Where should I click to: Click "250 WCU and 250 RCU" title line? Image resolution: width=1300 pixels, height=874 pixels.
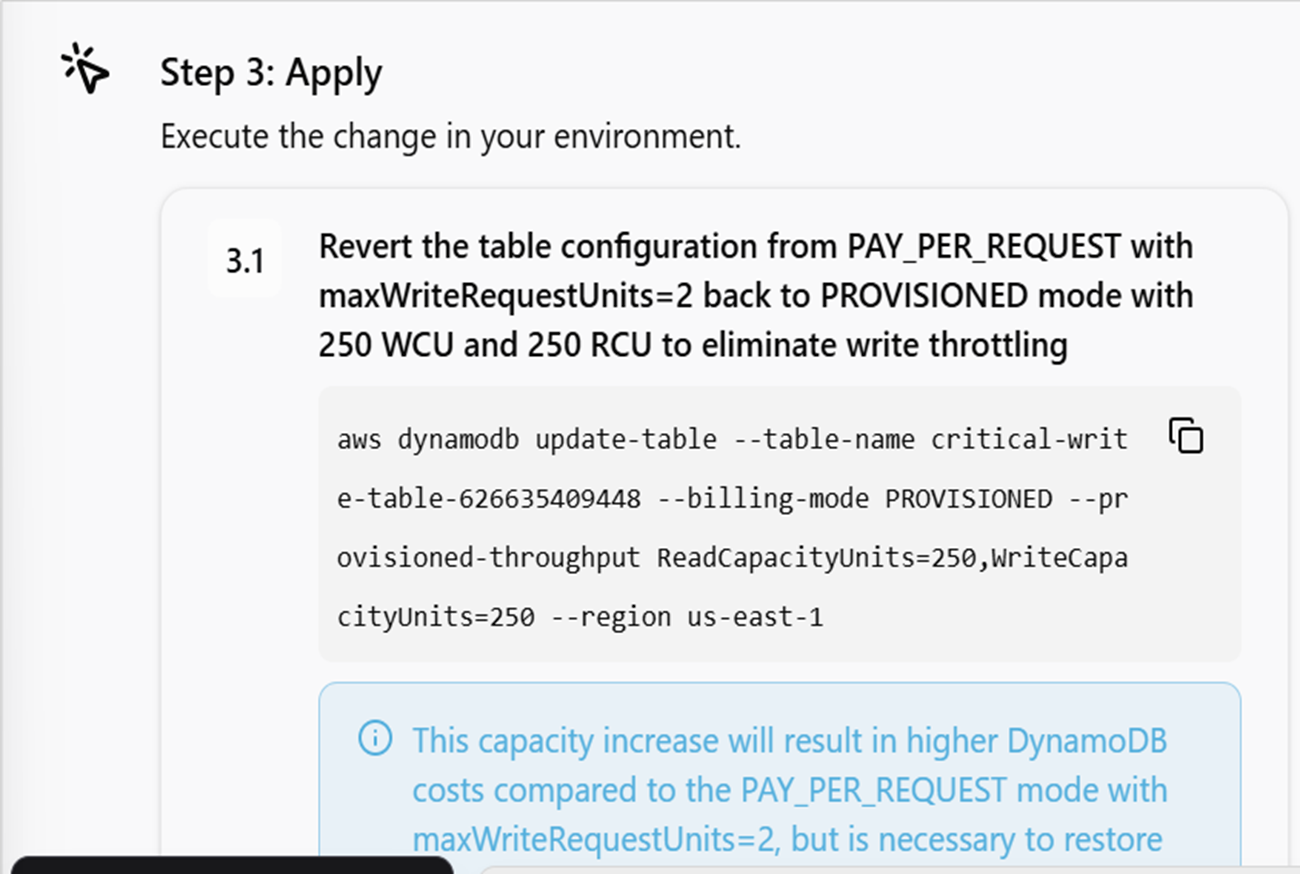click(x=693, y=345)
